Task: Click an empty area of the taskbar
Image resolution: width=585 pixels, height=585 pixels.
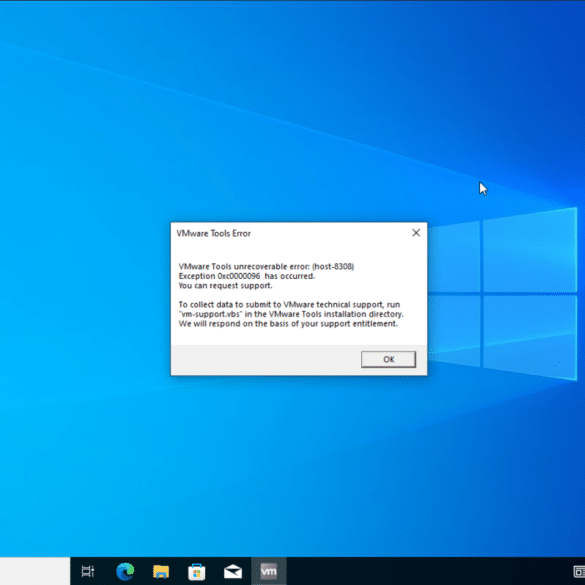Action: pos(429,571)
